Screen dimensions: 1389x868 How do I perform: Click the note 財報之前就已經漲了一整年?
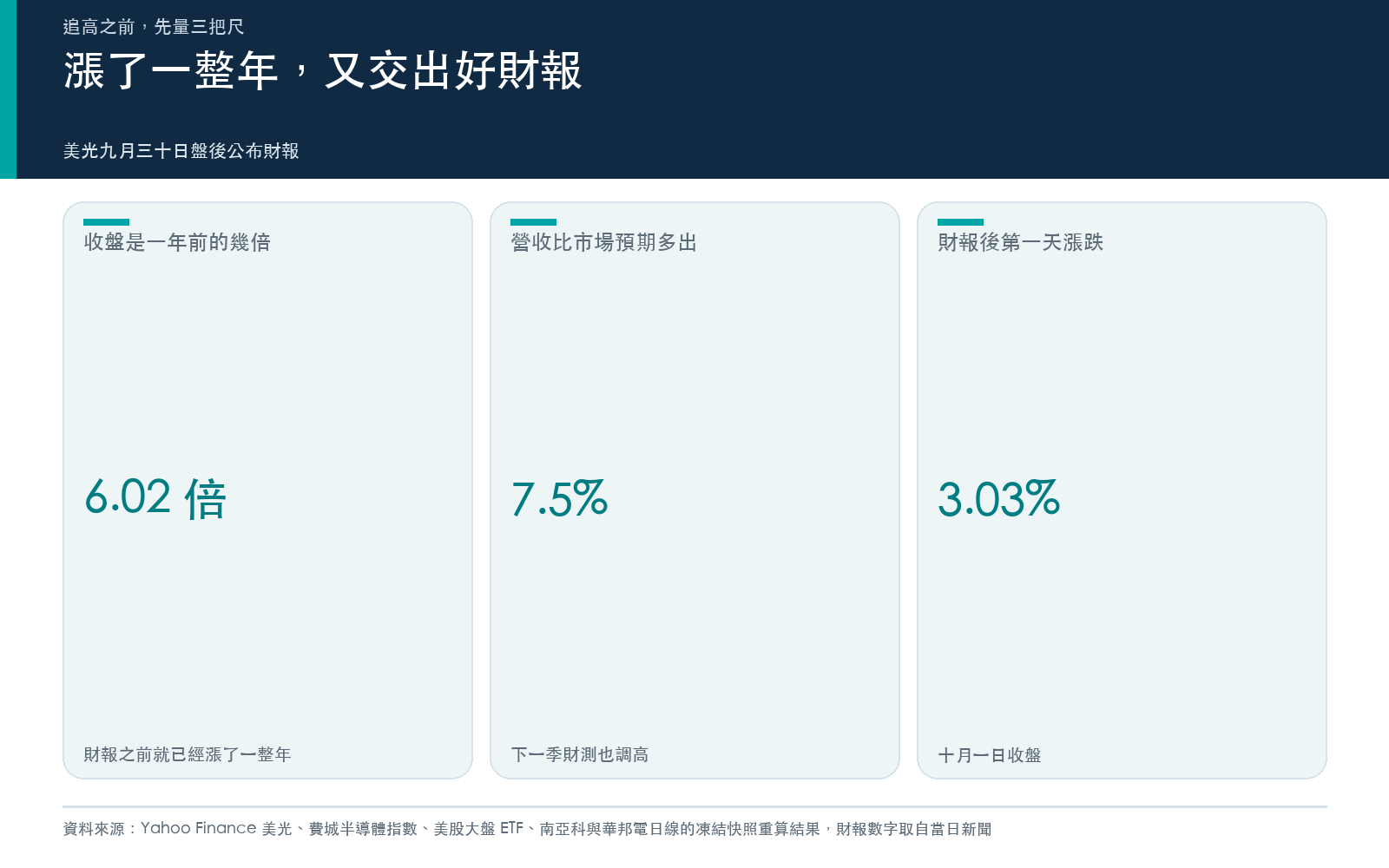188,754
